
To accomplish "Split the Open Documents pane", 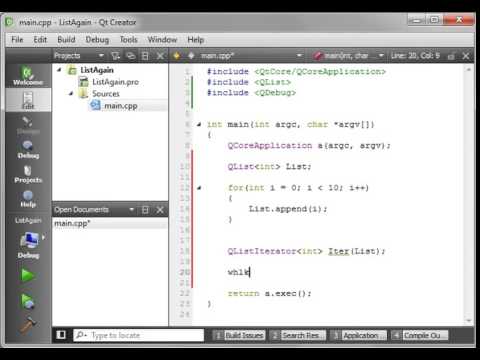I will tap(145, 210).
